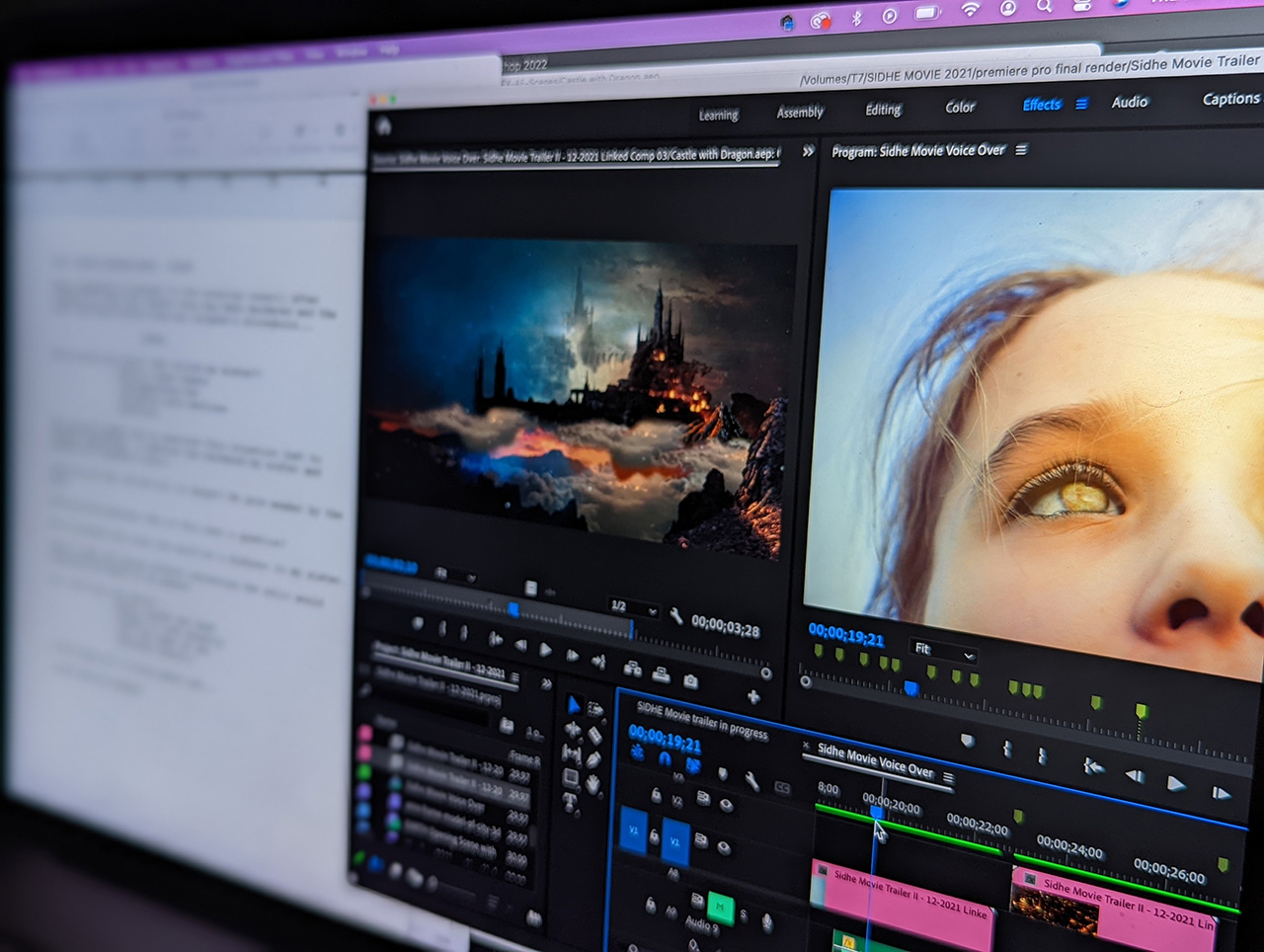The image size is (1264, 952).
Task: Expand hidden panels with double chevron
Action: click(808, 151)
